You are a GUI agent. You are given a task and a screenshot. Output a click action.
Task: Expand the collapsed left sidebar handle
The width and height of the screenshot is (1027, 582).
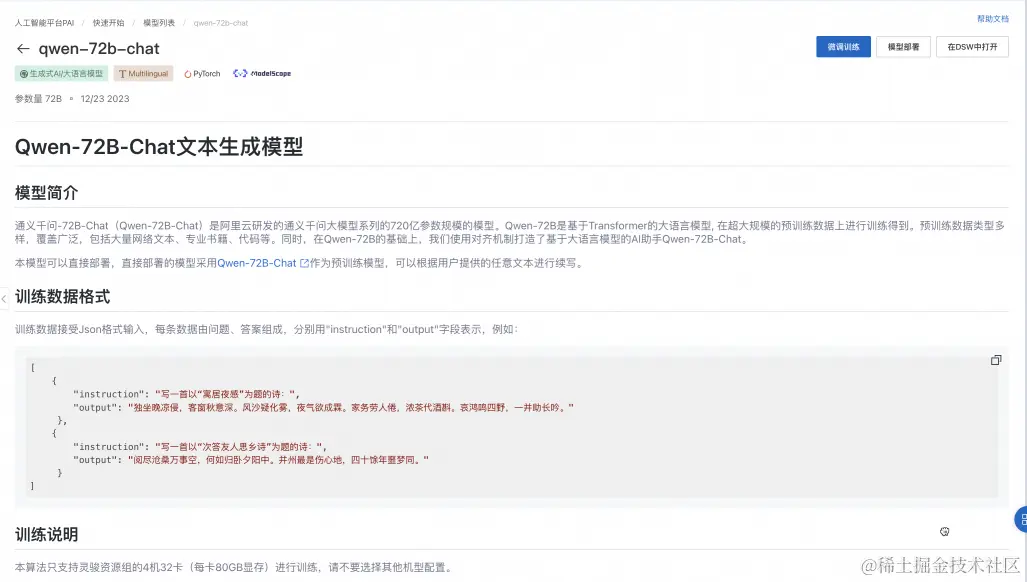[4, 299]
